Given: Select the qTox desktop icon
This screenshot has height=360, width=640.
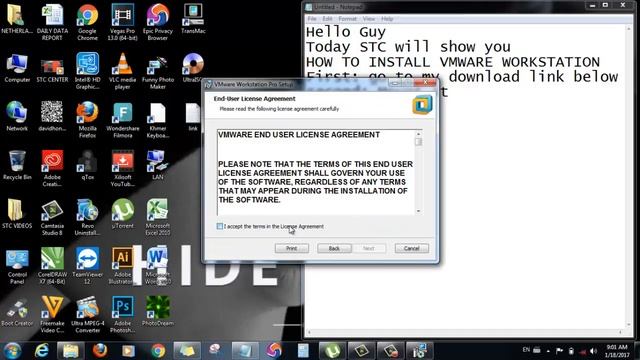Looking at the screenshot, I should [x=87, y=166].
